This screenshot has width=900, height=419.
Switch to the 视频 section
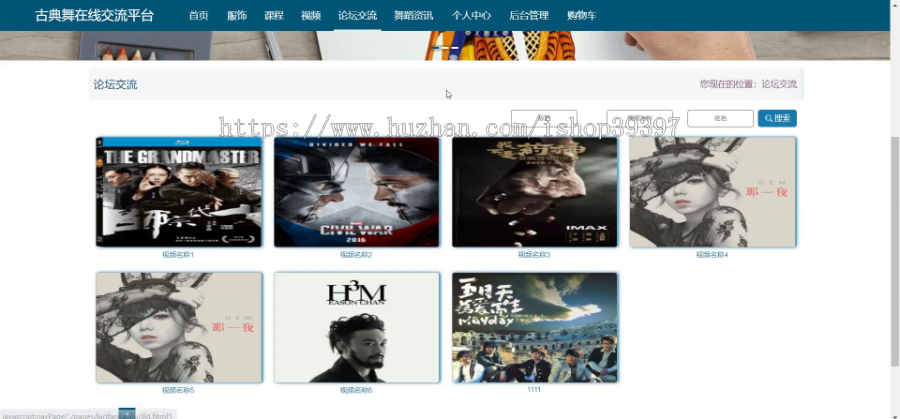pos(311,15)
